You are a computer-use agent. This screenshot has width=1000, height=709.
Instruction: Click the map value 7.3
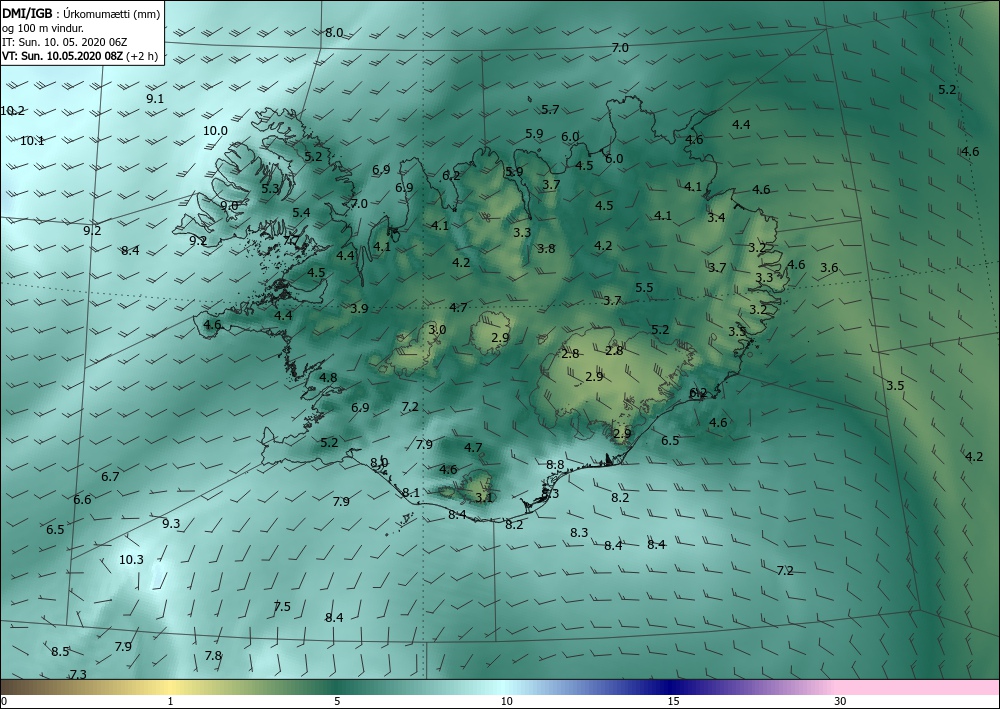pos(78,674)
